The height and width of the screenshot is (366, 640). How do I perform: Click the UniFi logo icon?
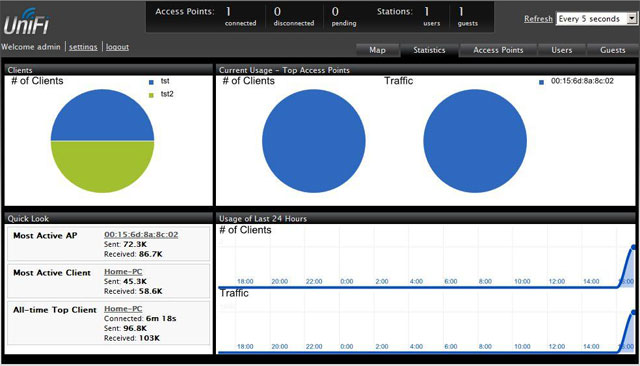tap(27, 21)
